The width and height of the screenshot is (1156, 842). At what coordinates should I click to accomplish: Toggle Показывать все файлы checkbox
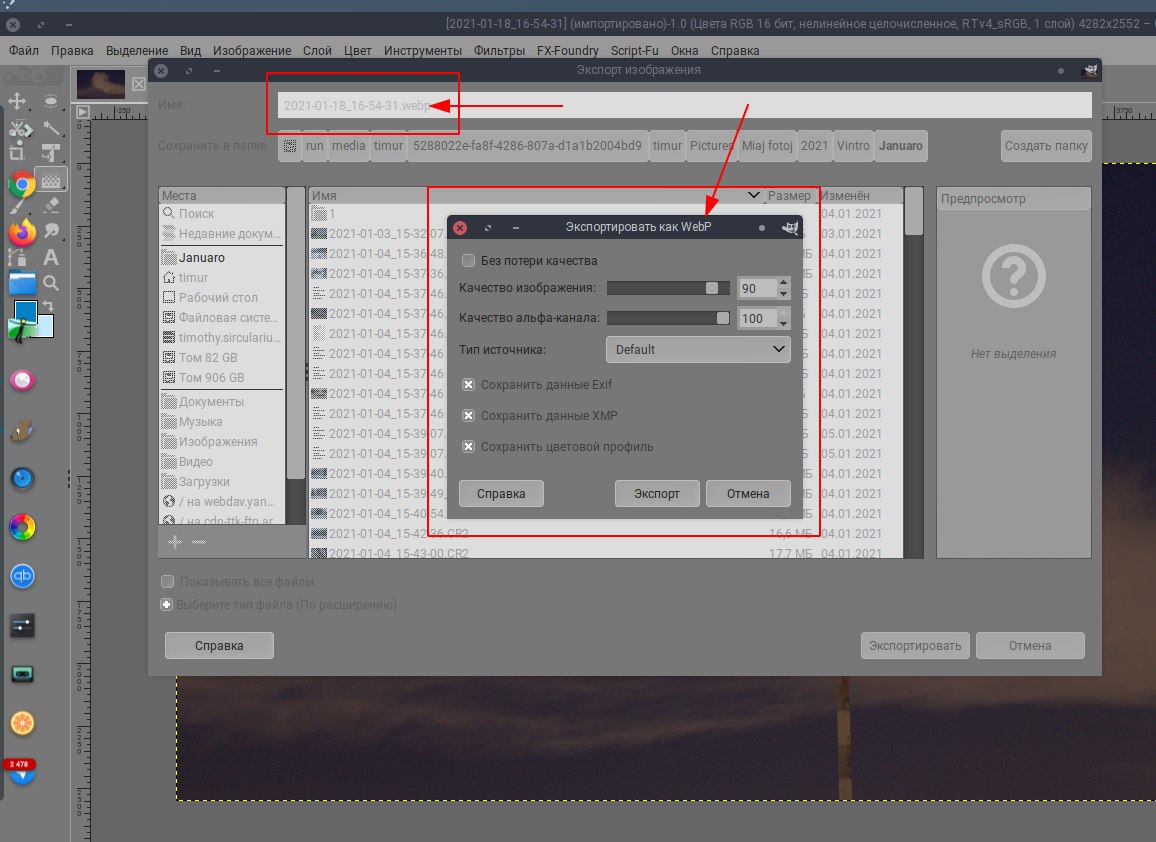167,581
